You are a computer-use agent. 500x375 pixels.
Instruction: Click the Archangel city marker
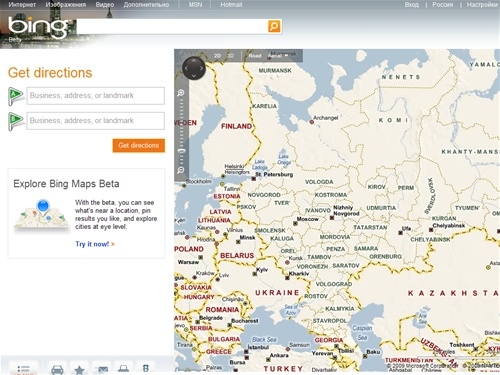(312, 122)
